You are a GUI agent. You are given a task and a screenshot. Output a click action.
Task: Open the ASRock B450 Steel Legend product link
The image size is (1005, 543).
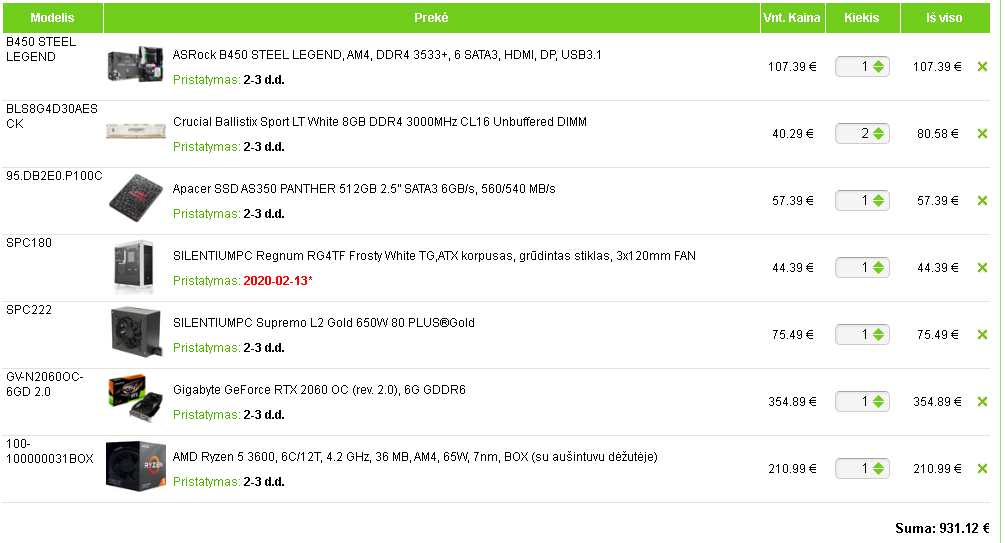pyautogui.click(x=387, y=55)
